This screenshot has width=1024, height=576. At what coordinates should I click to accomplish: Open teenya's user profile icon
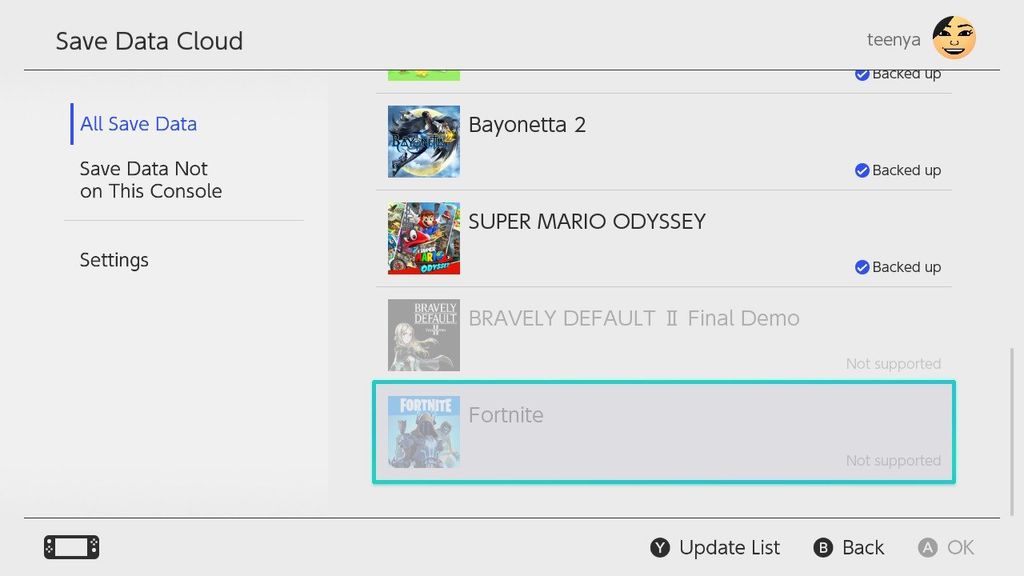(x=952, y=40)
